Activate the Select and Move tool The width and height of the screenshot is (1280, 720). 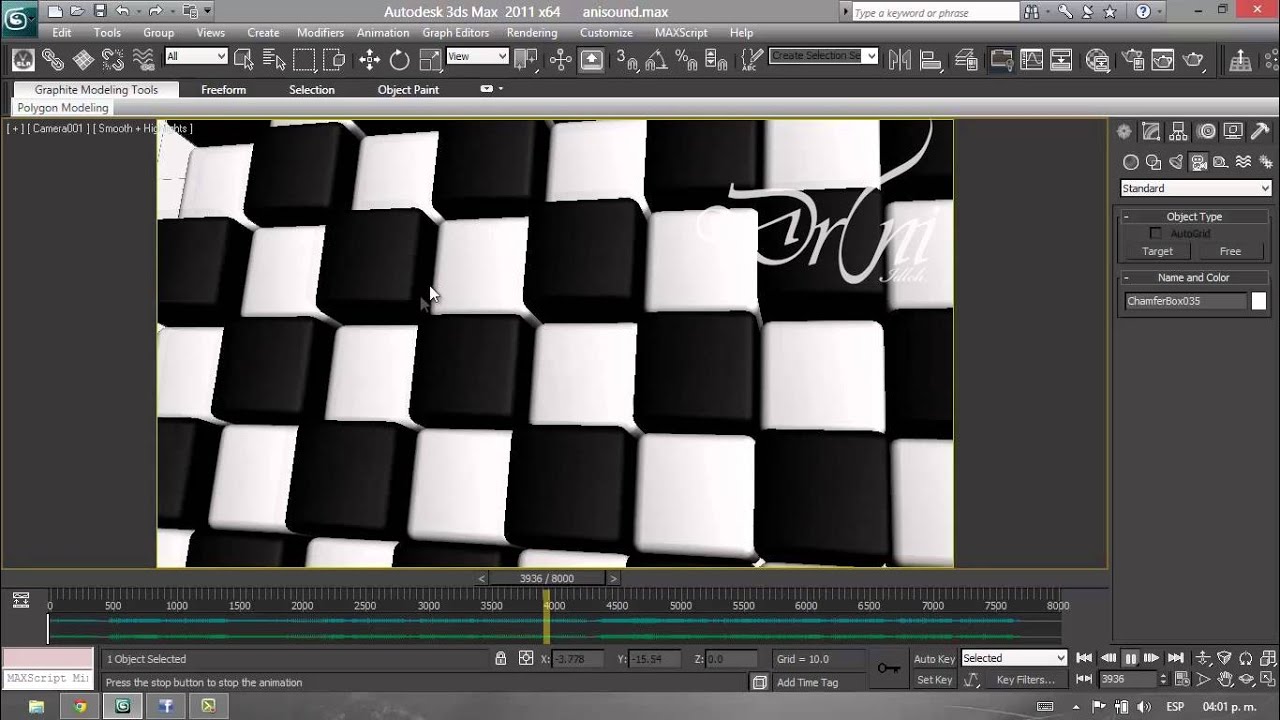point(370,59)
